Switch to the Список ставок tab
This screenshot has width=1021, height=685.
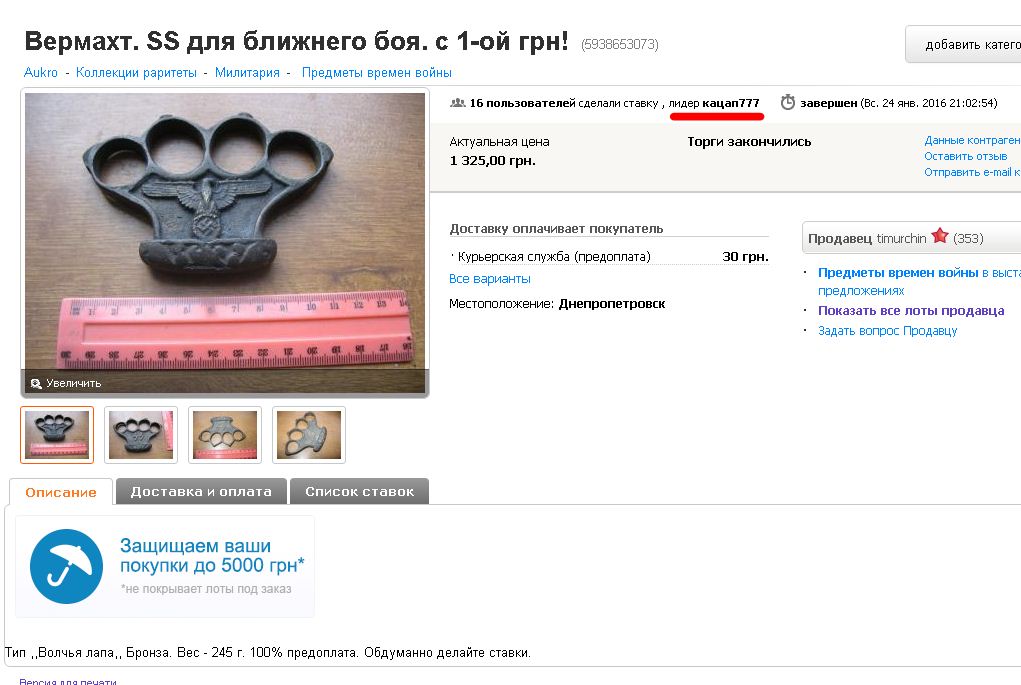click(x=359, y=492)
